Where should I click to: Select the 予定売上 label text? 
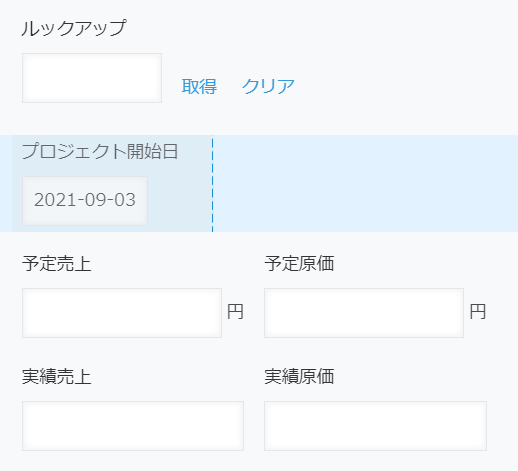coord(57,264)
